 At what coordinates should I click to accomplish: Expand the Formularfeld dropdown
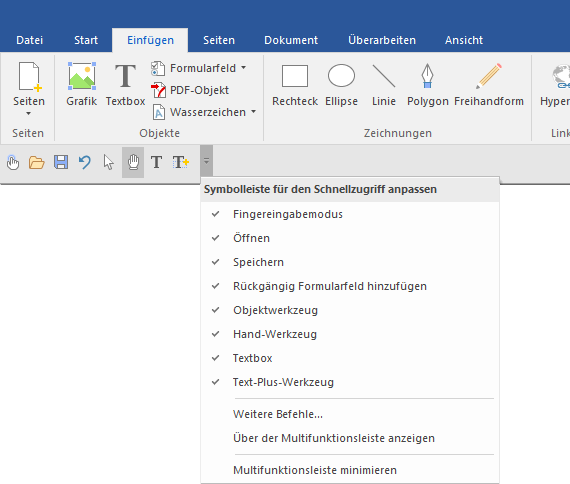(x=243, y=68)
